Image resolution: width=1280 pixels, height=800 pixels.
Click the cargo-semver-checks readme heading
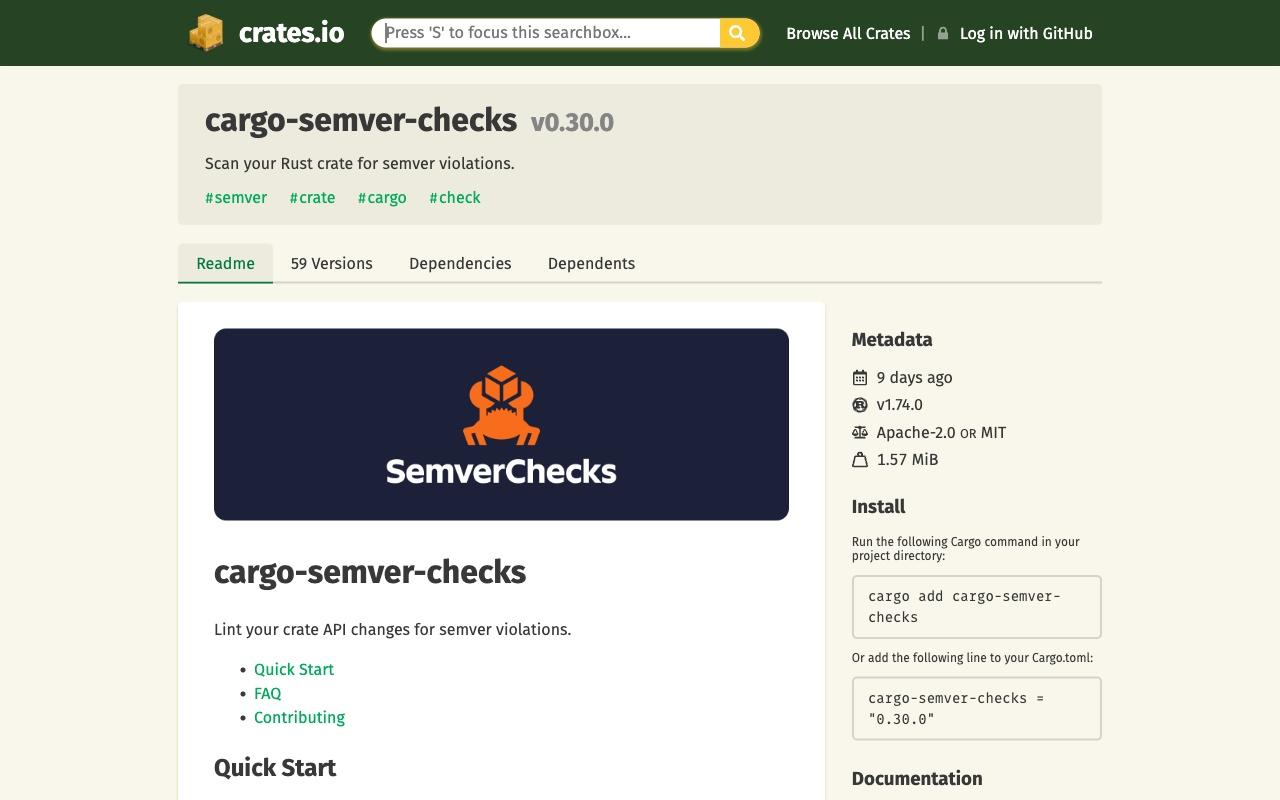370,572
